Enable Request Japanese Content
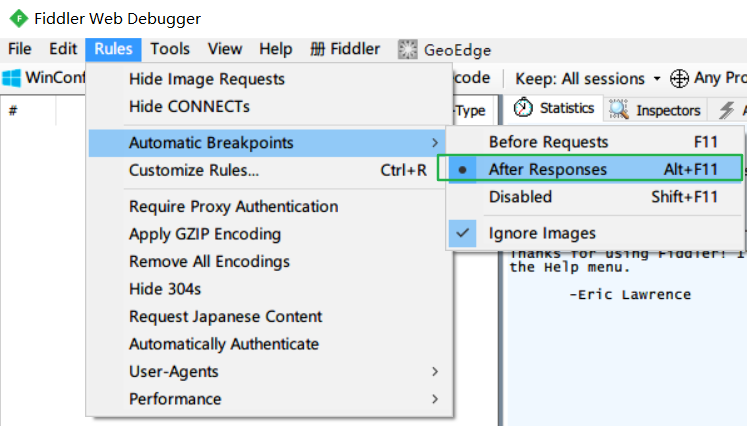Viewport: 747px width, 426px height. click(269, 317)
